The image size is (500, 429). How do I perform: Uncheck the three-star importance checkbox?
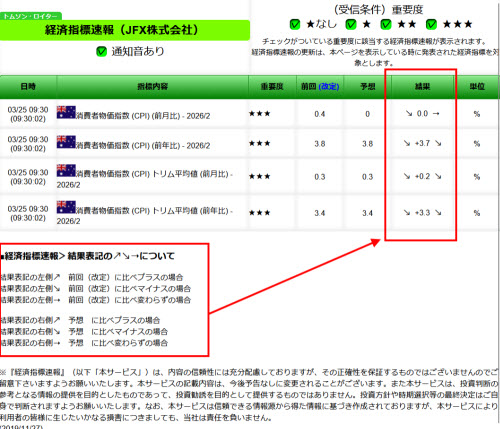point(431,24)
